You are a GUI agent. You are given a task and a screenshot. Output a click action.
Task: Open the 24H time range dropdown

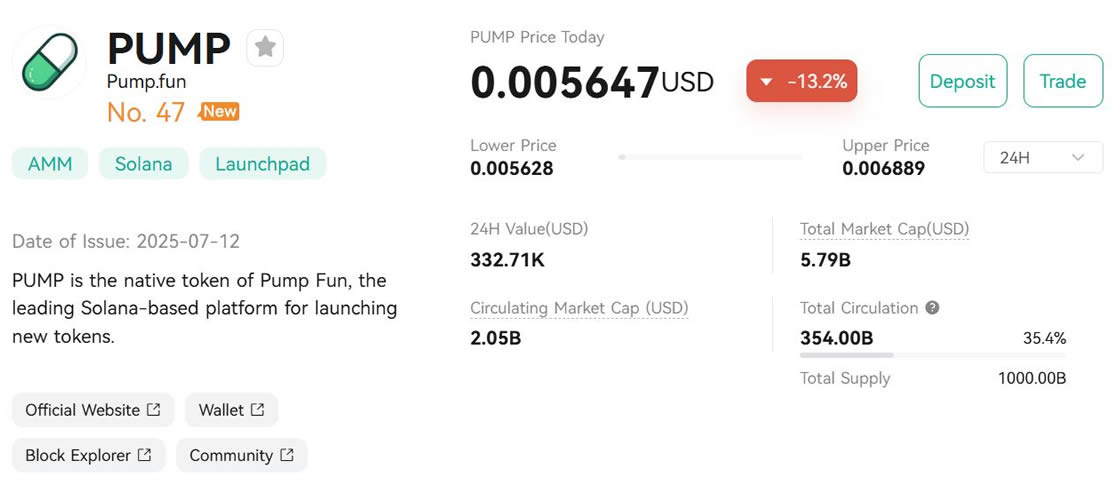pyautogui.click(x=1043, y=157)
